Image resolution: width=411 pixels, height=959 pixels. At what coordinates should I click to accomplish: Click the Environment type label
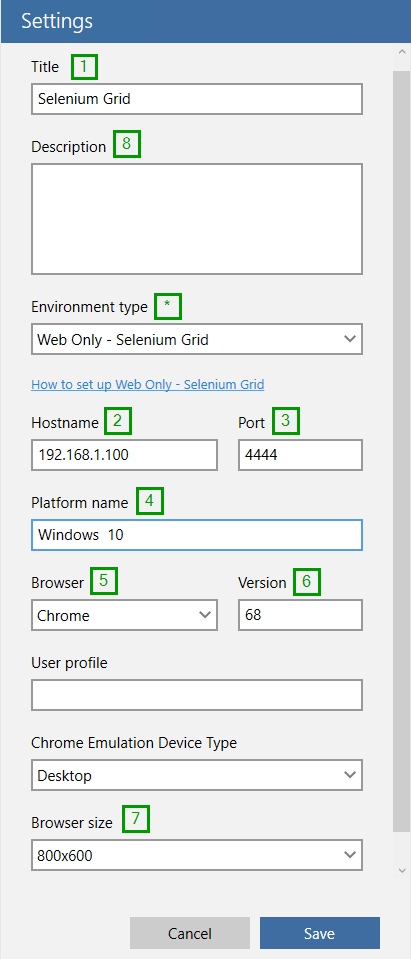tap(89, 307)
